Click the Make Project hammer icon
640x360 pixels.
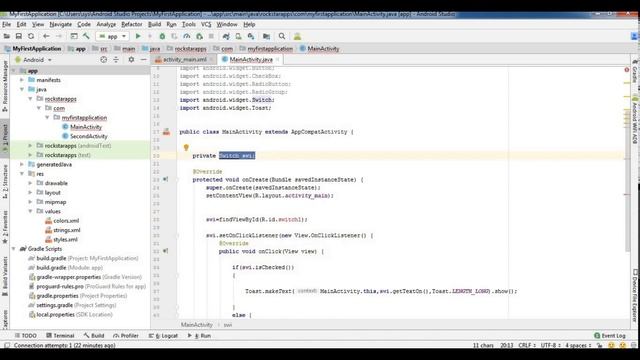coord(86,36)
